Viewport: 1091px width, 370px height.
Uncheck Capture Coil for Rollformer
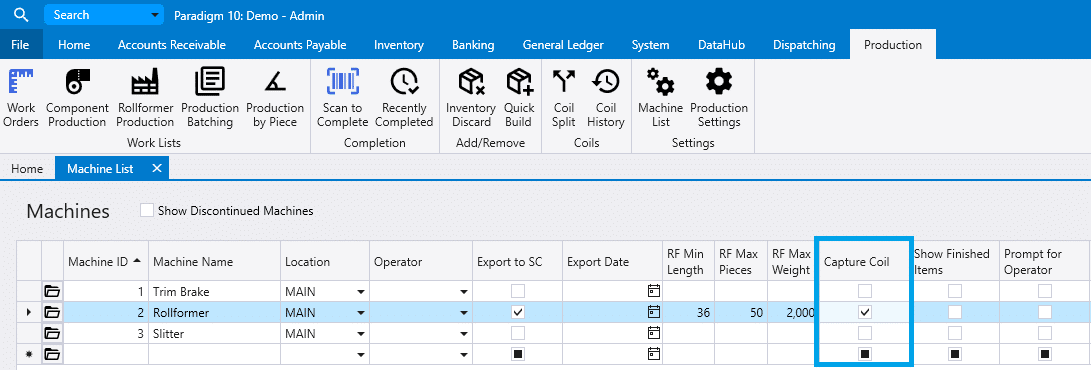865,312
